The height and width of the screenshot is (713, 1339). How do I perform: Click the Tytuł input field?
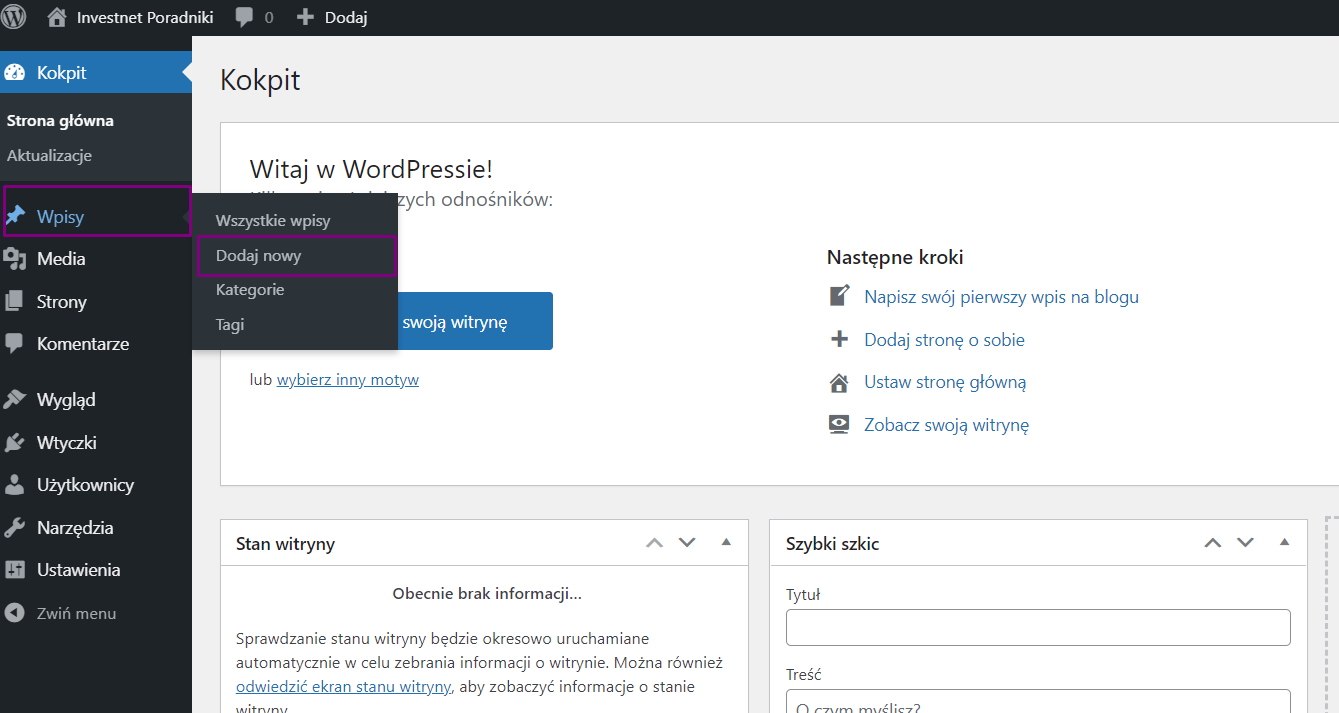[1038, 628]
